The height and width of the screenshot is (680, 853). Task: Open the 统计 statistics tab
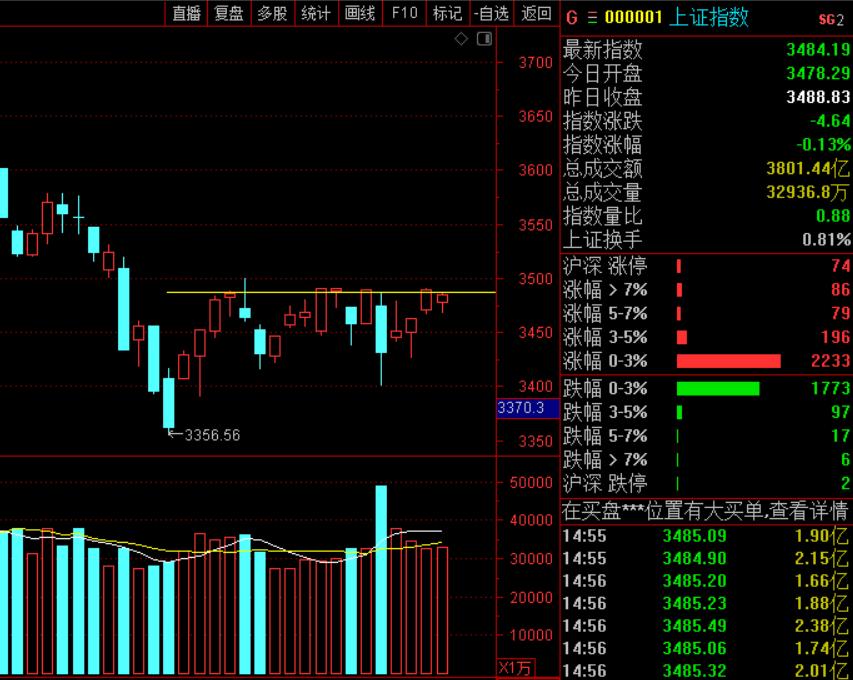click(x=316, y=13)
